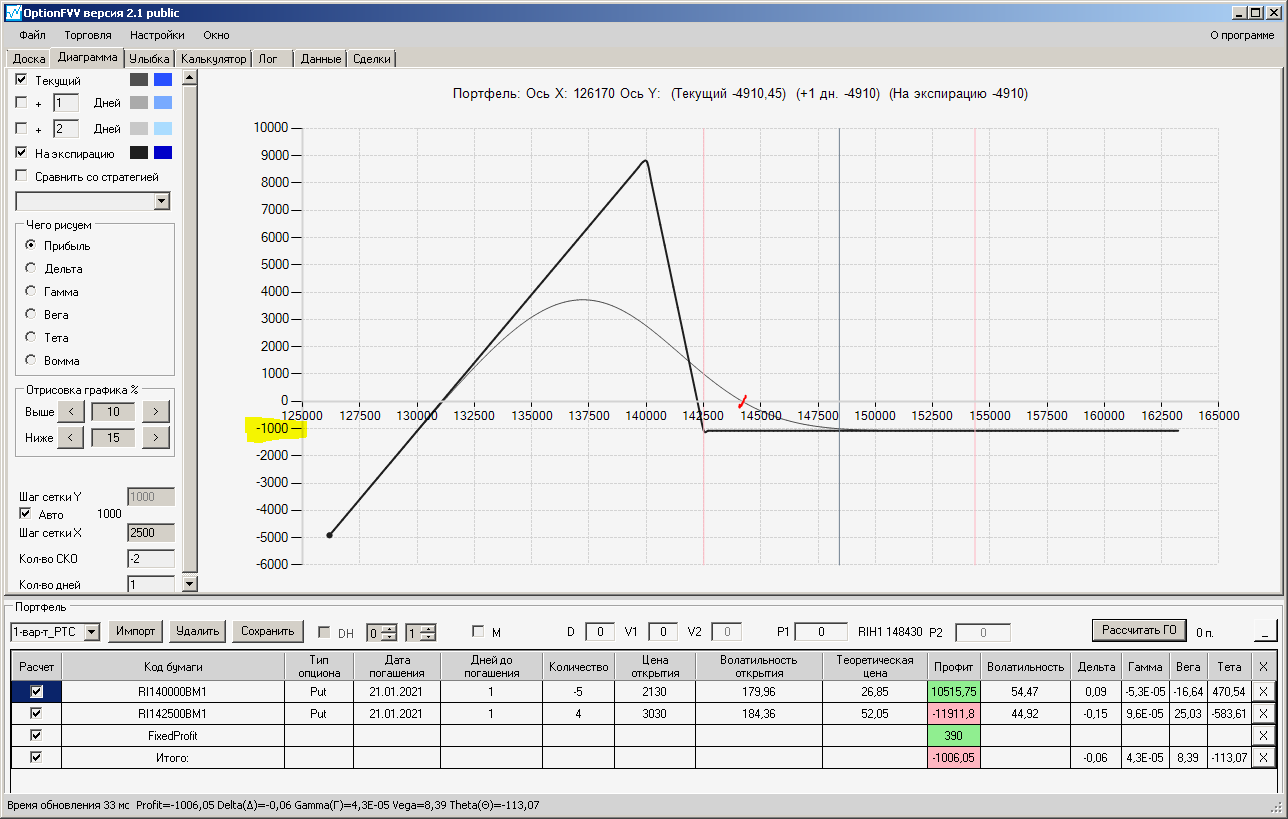
Task: Toggle the 'Текущий' checkbox
Action: pos(22,80)
